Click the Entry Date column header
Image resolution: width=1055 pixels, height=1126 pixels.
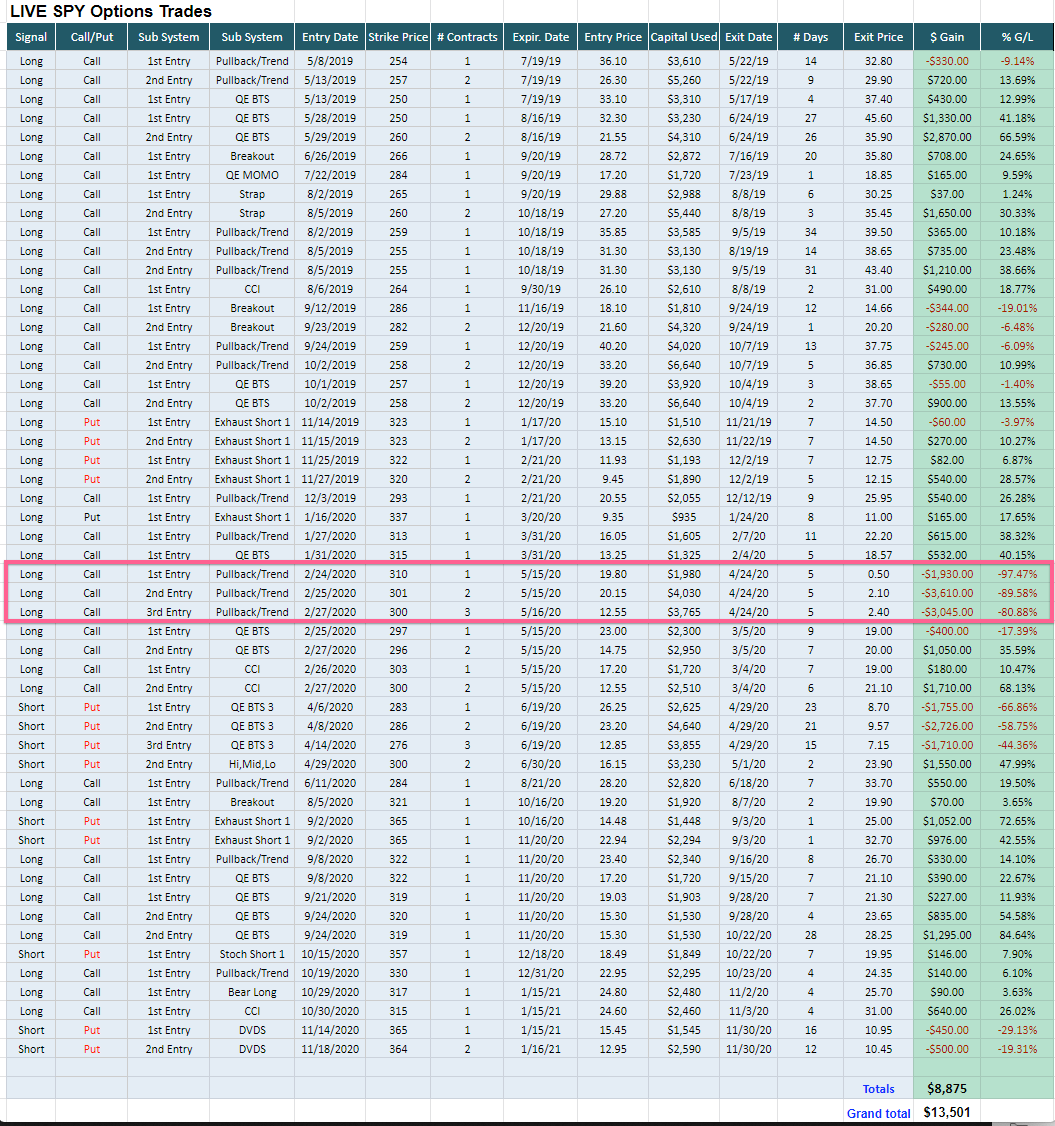click(x=330, y=37)
